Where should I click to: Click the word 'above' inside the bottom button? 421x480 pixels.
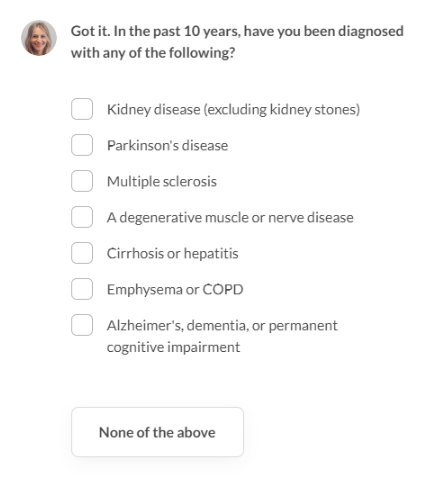pyautogui.click(x=196, y=432)
